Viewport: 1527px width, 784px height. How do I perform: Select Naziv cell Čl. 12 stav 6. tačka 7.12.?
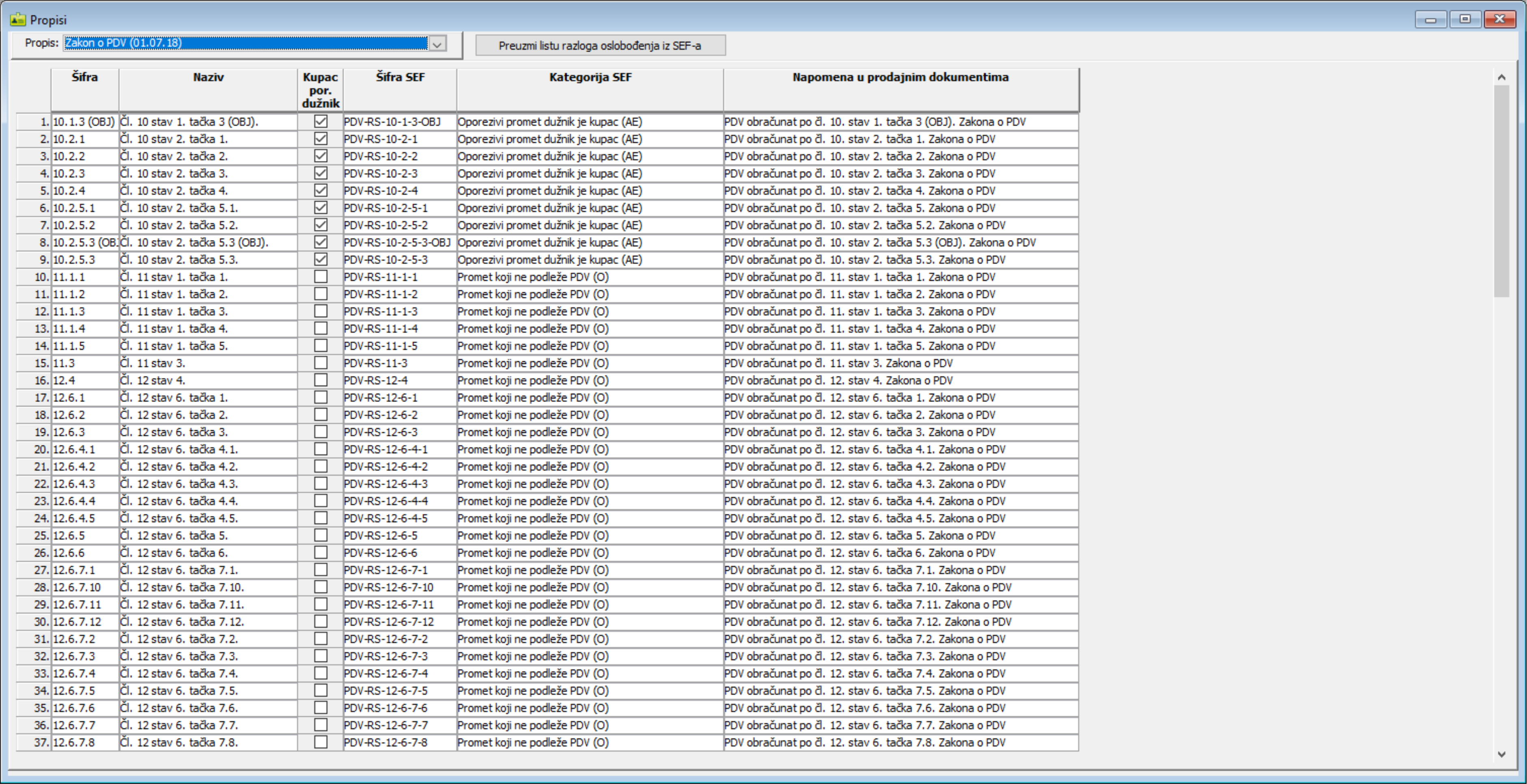[x=209, y=621]
